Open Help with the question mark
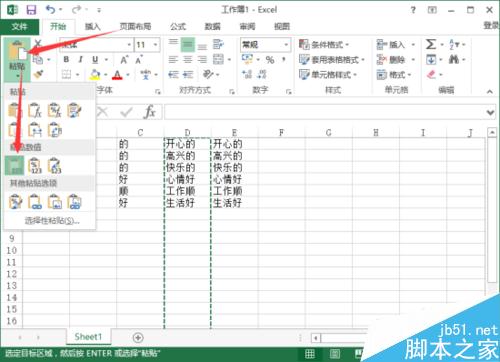 (x=413, y=10)
